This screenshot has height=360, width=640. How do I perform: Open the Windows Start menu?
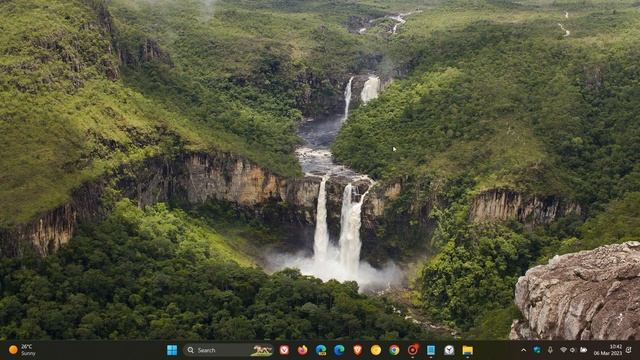[172, 350]
